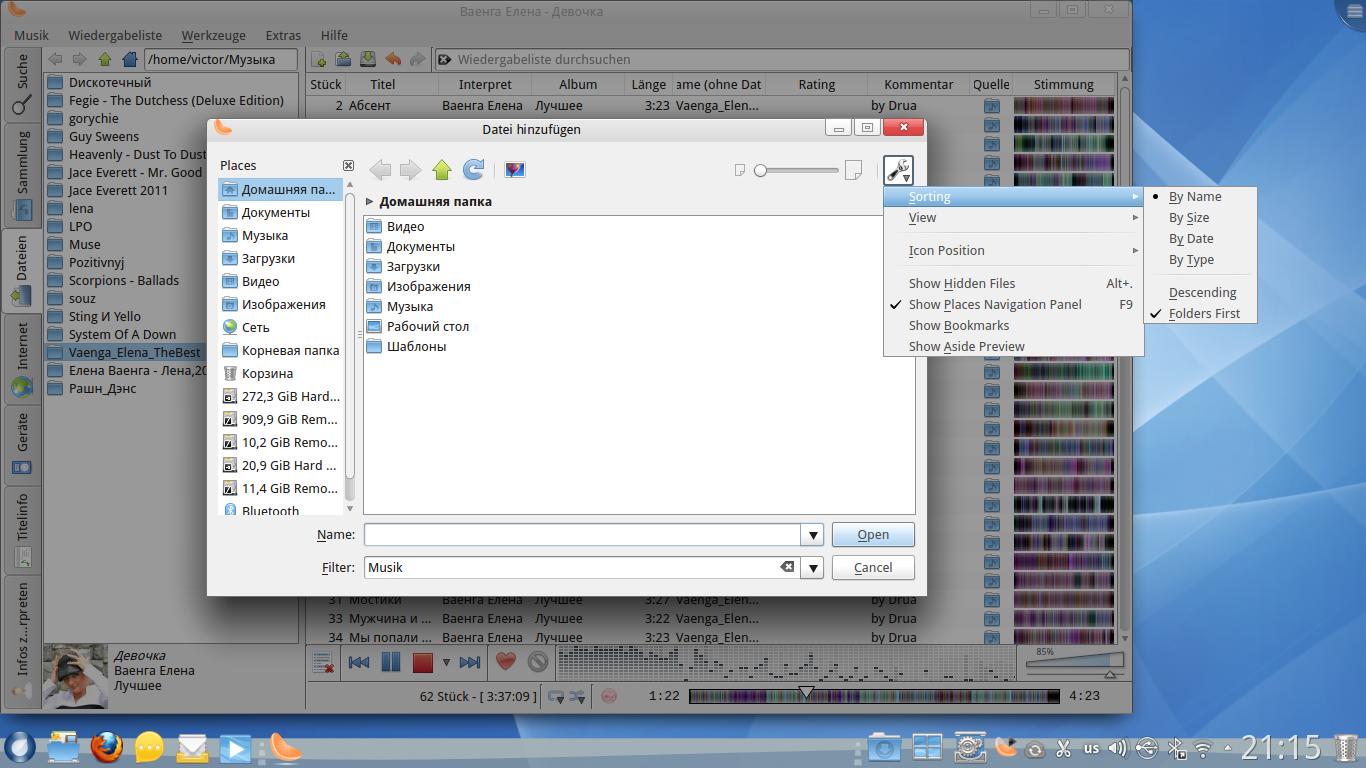Toggle Show Places Navigation Panel
This screenshot has width=1366, height=768.
[994, 304]
